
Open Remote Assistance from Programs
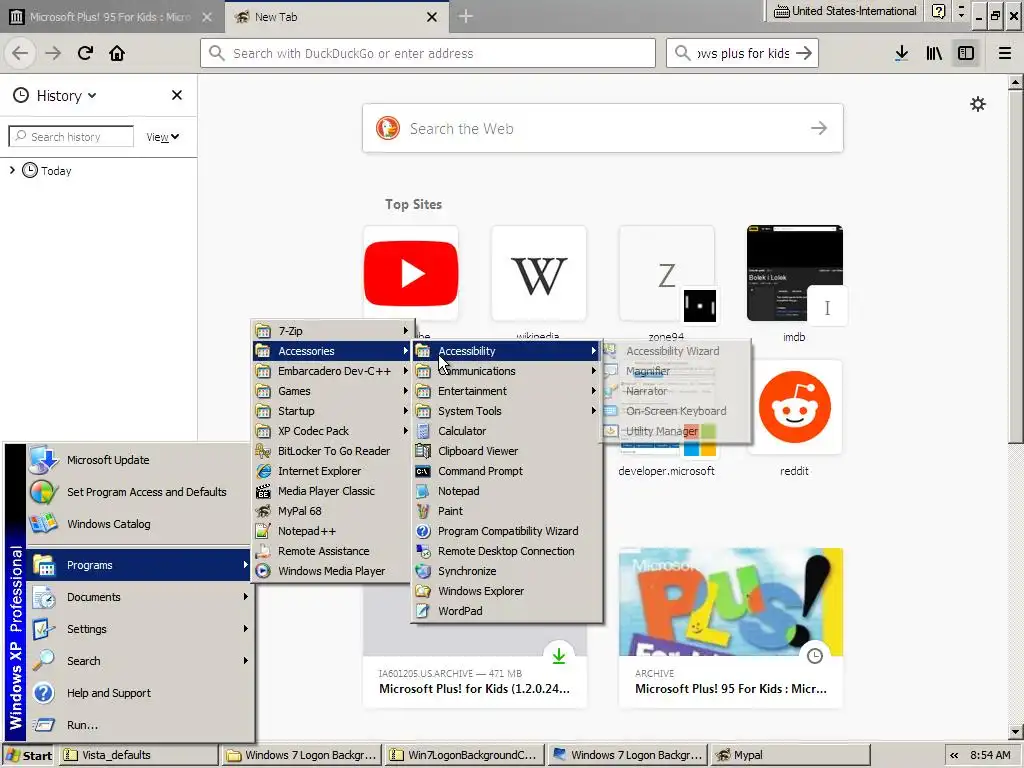[332, 551]
